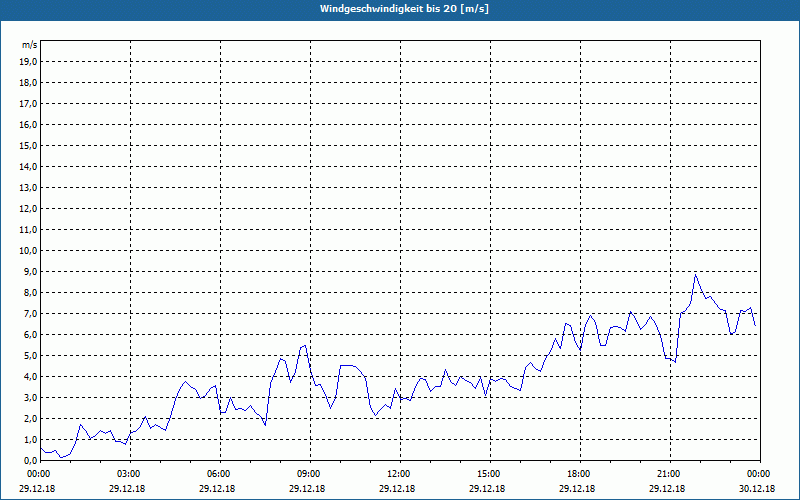Click the 21:00 time label
The width and height of the screenshot is (800, 500).
670,474
